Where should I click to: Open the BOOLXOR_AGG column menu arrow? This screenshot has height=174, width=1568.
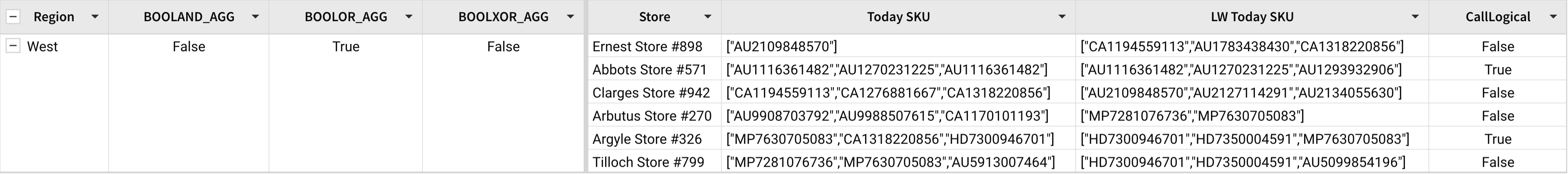(x=570, y=17)
